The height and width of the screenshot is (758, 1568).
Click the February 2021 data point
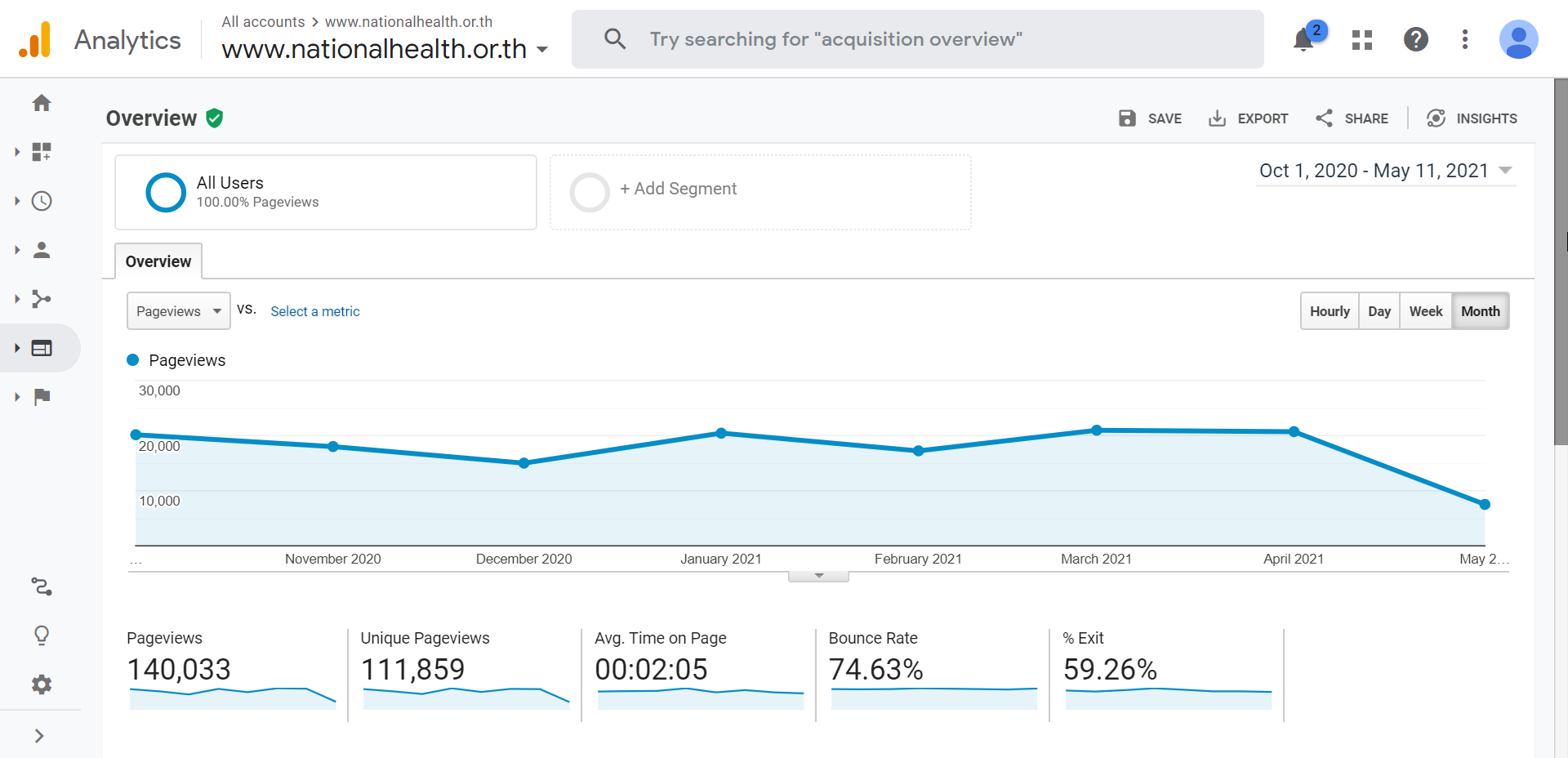[919, 451]
